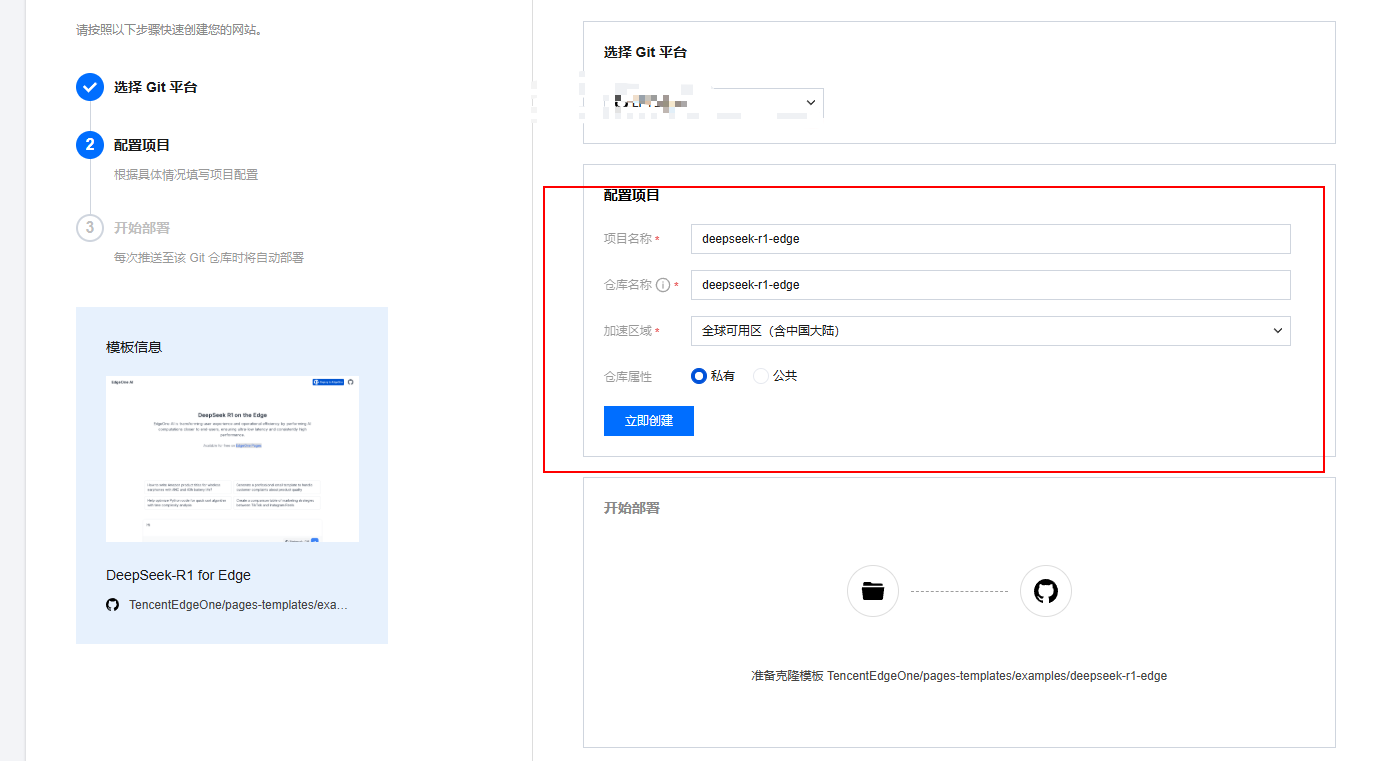Click the 项目名称 input field
The height and width of the screenshot is (761, 1380).
click(x=991, y=239)
